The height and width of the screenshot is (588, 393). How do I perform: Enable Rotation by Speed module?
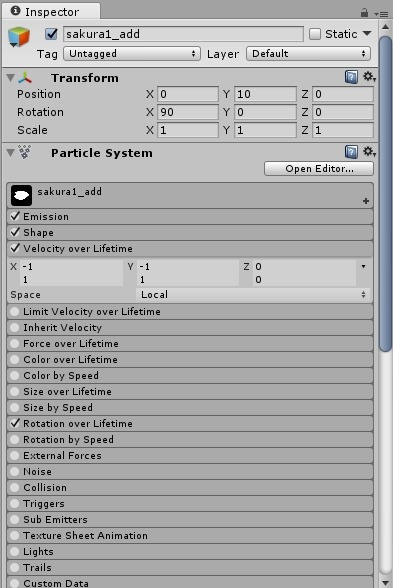coord(15,440)
